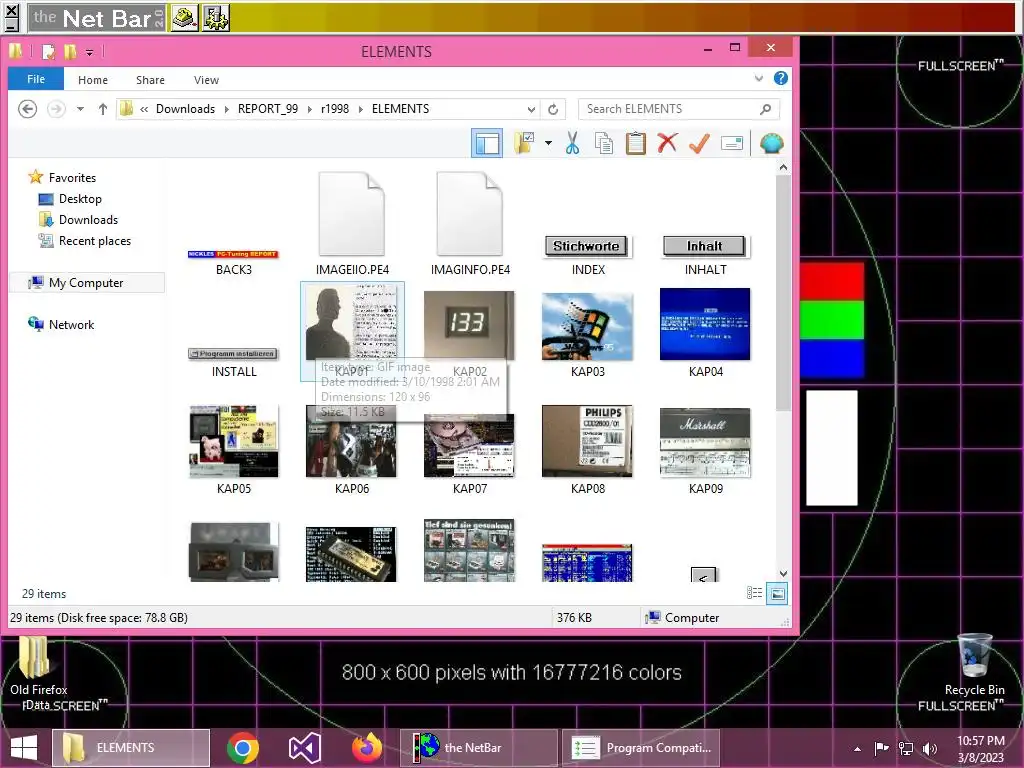This screenshot has width=1024, height=768.
Task: Go up one folder level arrow
Action: (103, 109)
